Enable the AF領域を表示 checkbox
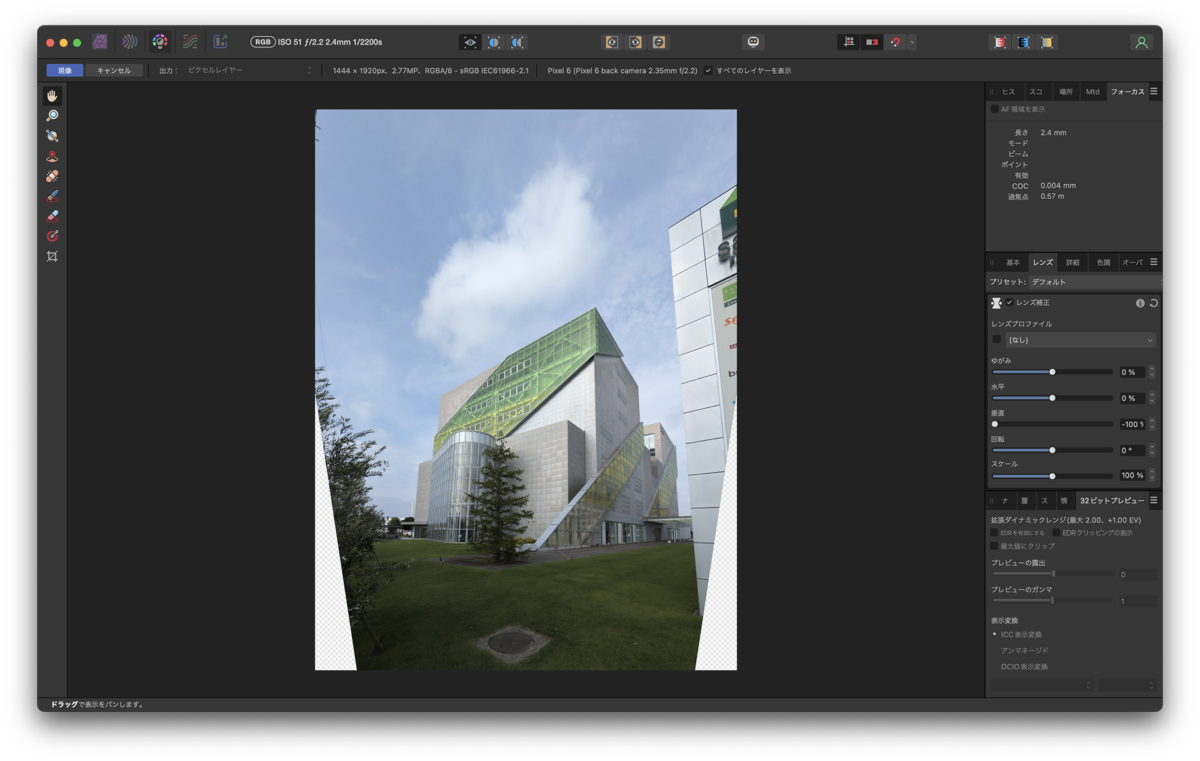Image resolution: width=1200 pixels, height=761 pixels. coord(995,109)
